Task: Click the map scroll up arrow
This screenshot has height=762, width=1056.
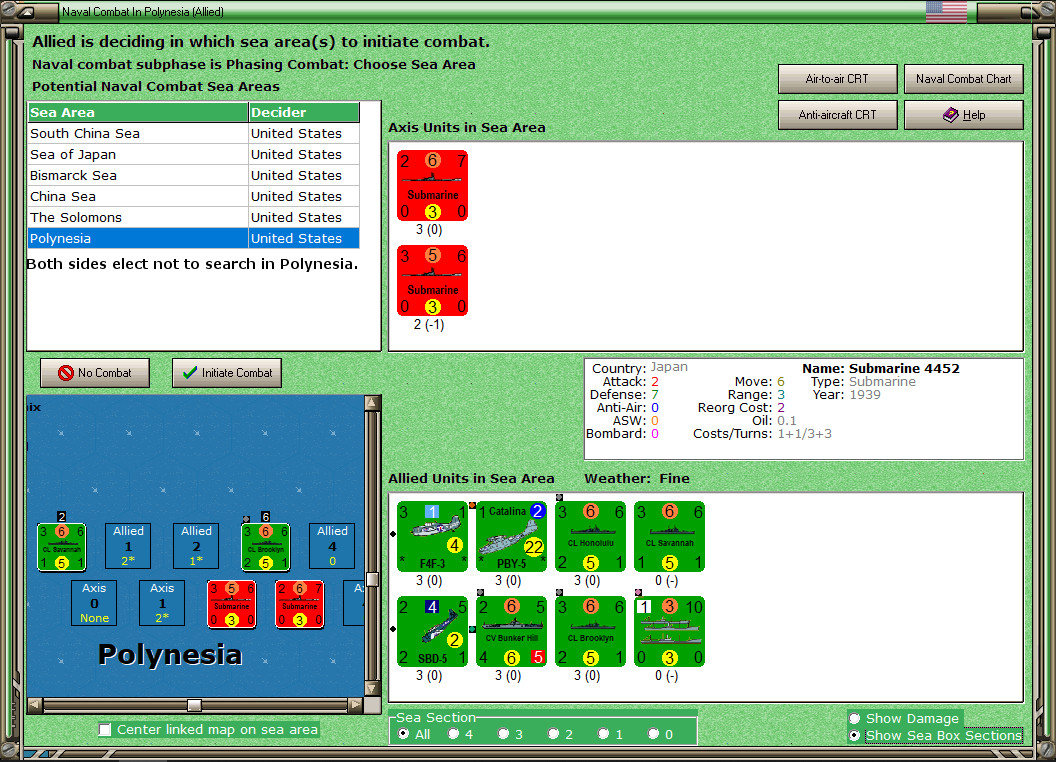Action: pyautogui.click(x=372, y=403)
